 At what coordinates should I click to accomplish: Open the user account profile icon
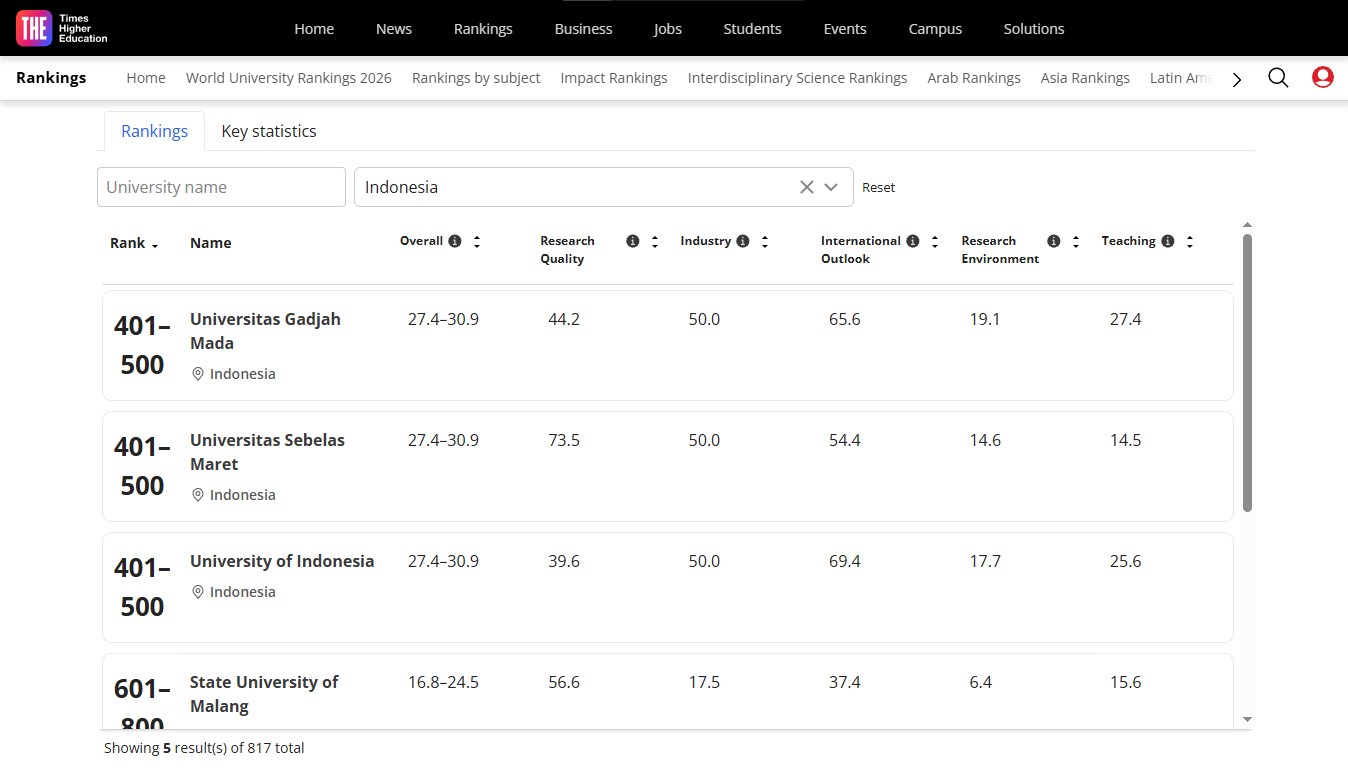pos(1322,78)
